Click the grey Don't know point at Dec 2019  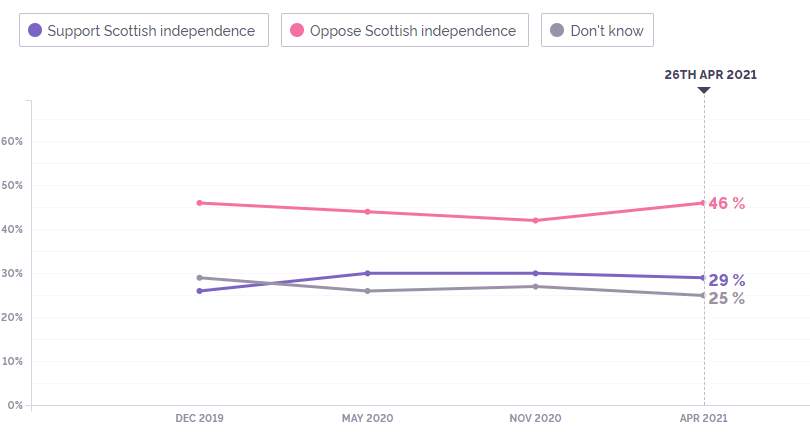tap(199, 278)
